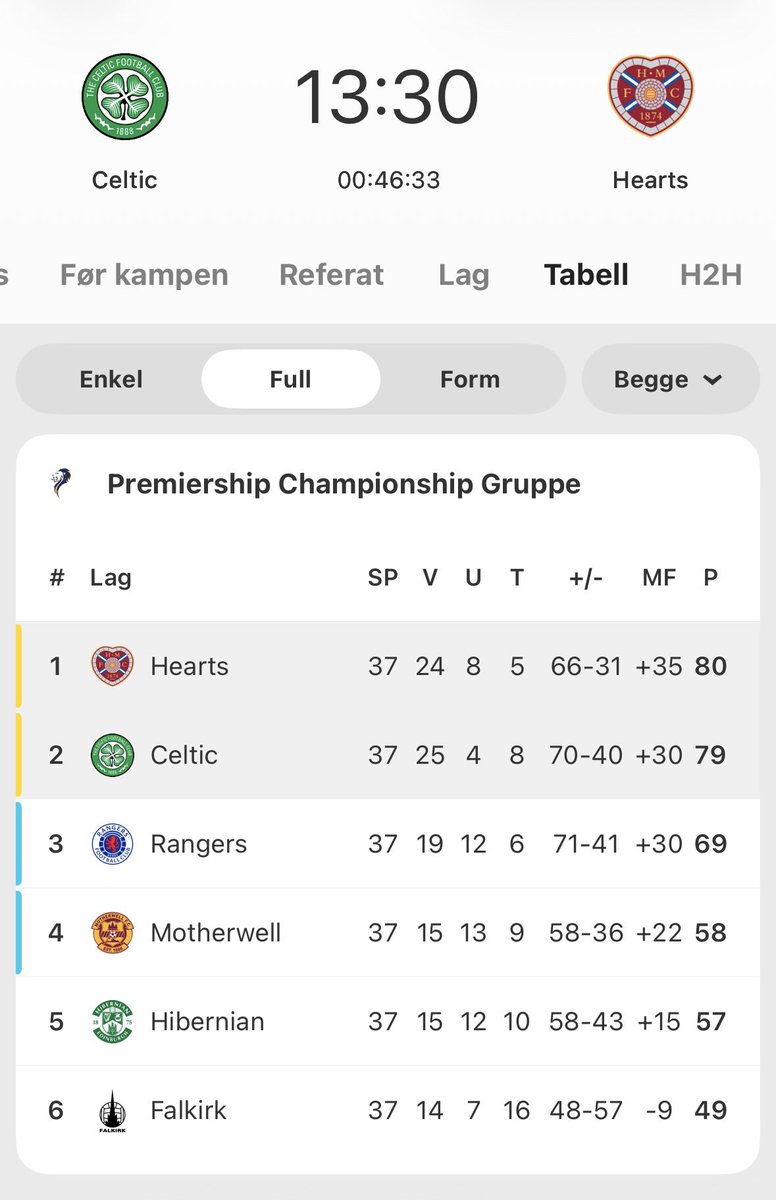Open the Premiership Championship Gruppe heading

344,484
